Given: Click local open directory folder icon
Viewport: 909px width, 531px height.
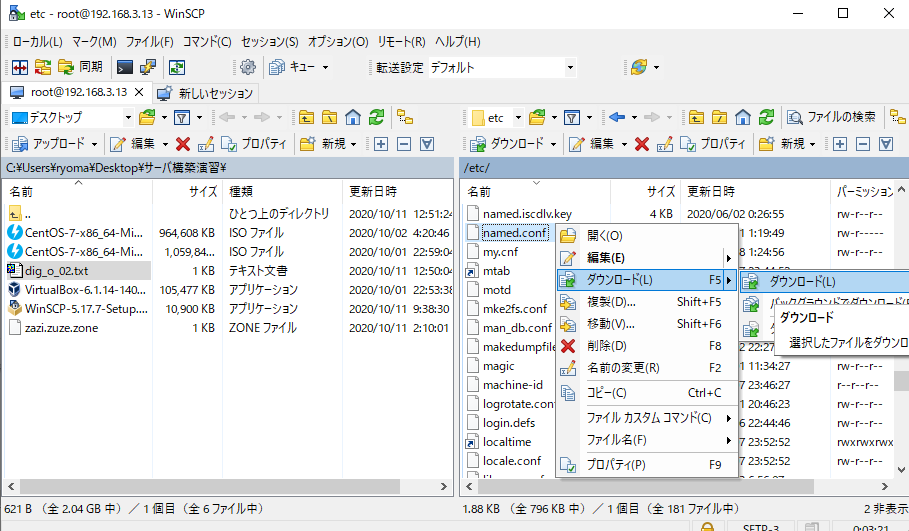Looking at the screenshot, I should (147, 118).
